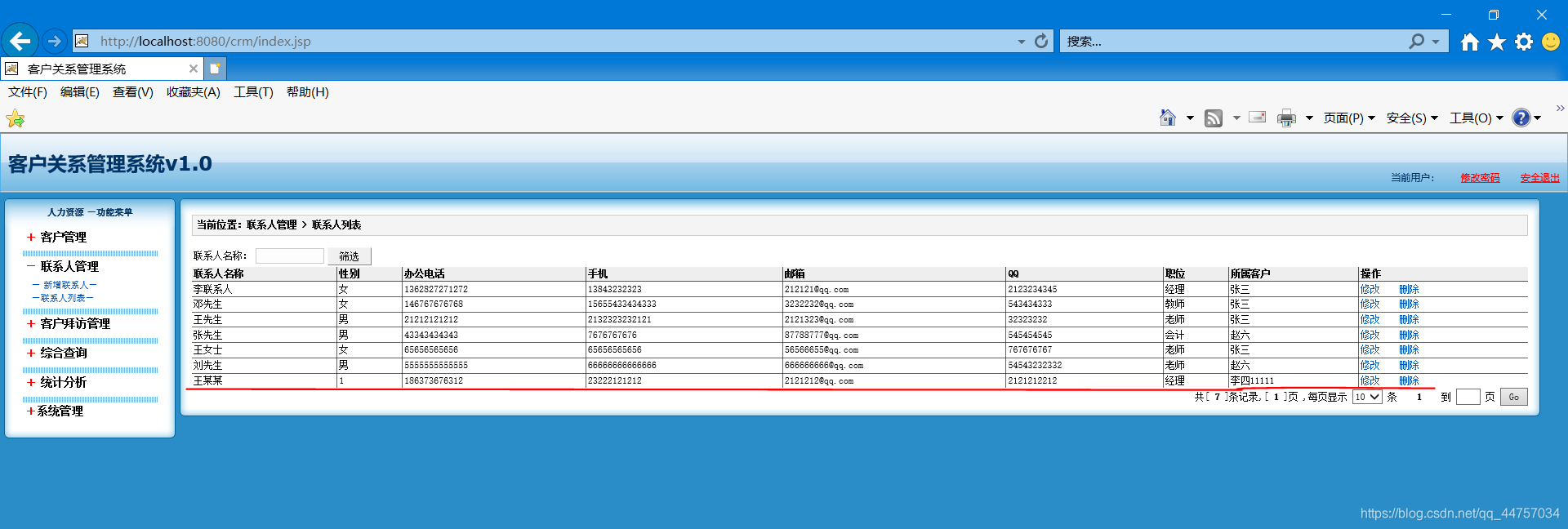
Task: Open the search provider dropdown arrow
Action: tap(1436, 42)
